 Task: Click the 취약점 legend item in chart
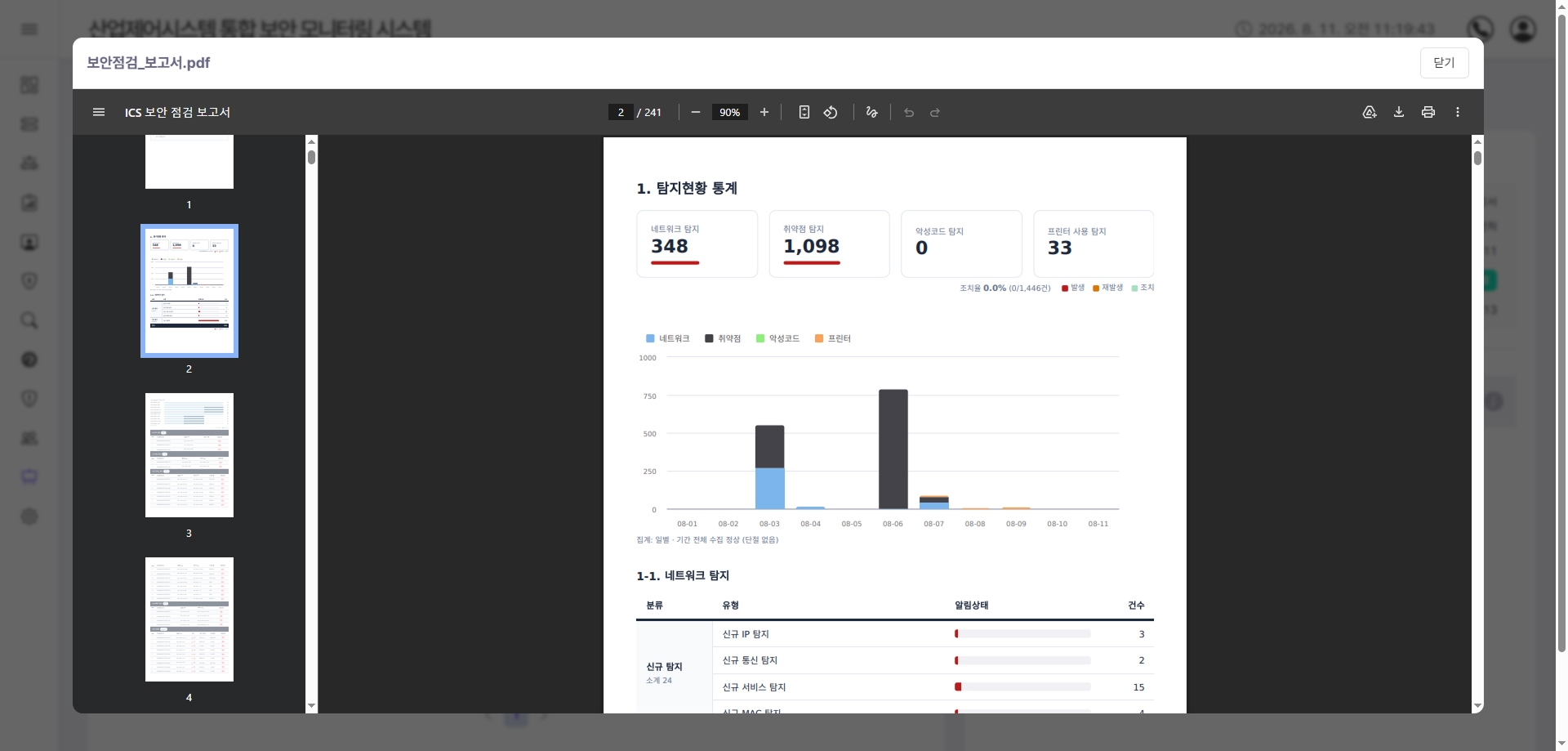click(723, 338)
